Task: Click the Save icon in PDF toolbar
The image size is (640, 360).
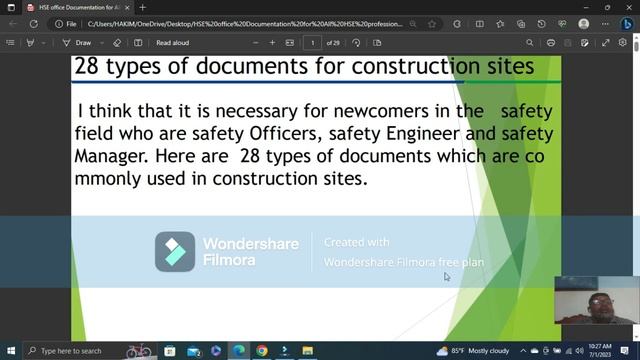Action: click(x=567, y=42)
